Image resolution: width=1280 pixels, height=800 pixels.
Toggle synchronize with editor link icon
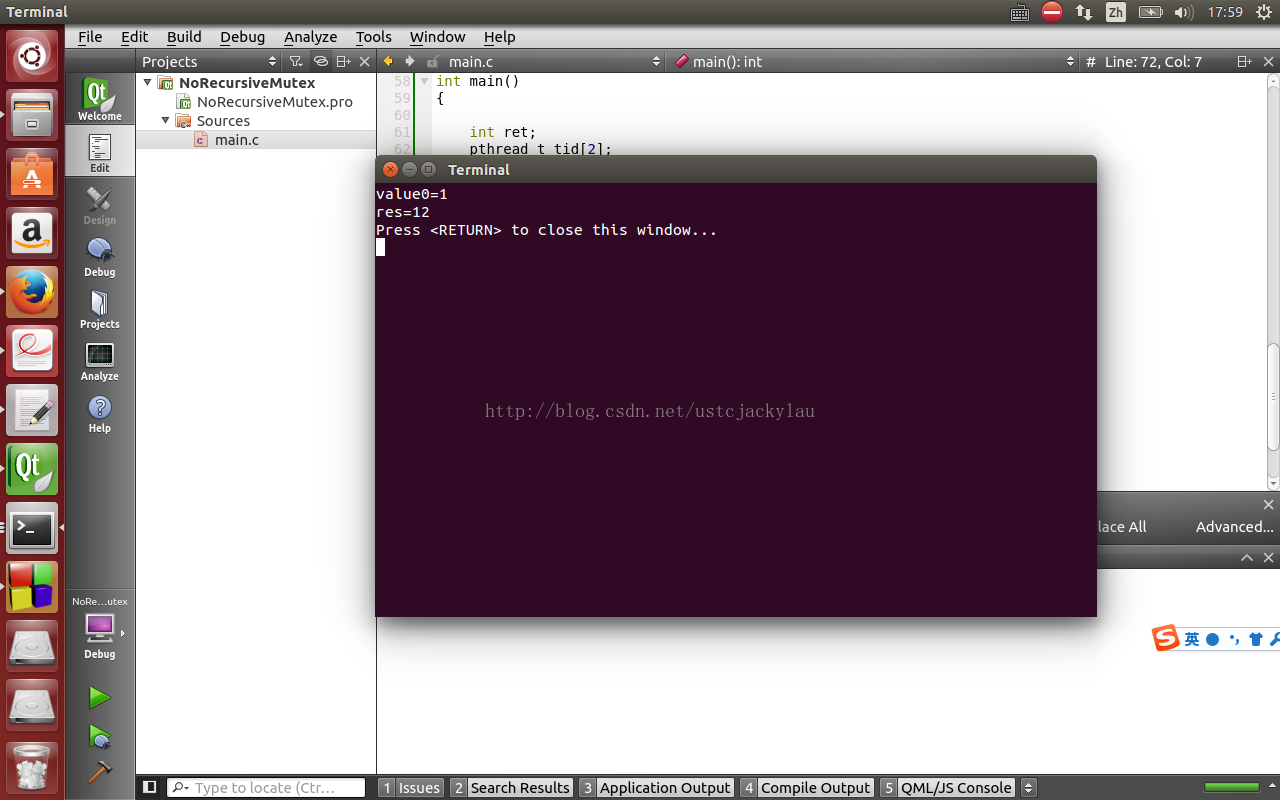[x=321, y=62]
